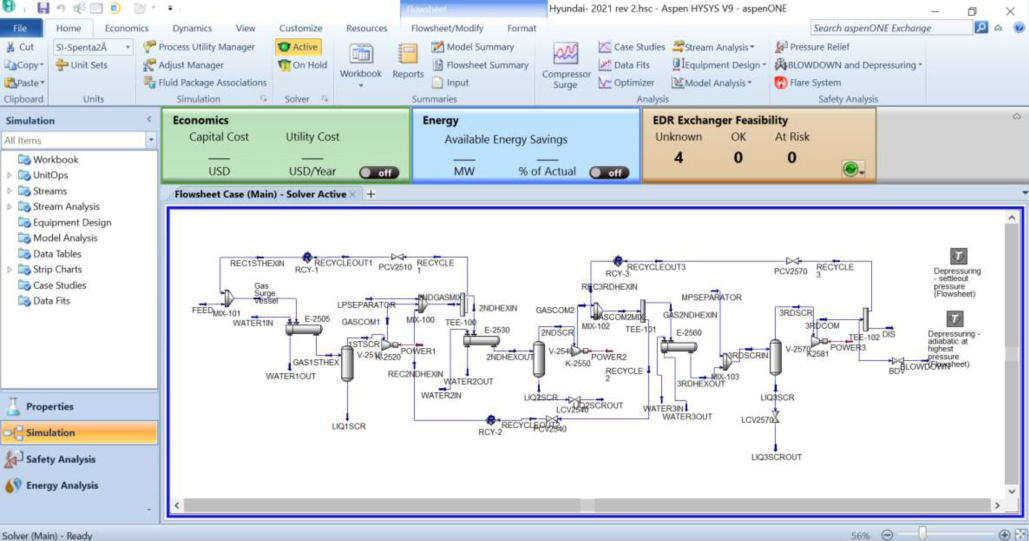Toggle the Energy savings off switch
The height and width of the screenshot is (541, 1029).
tap(609, 173)
